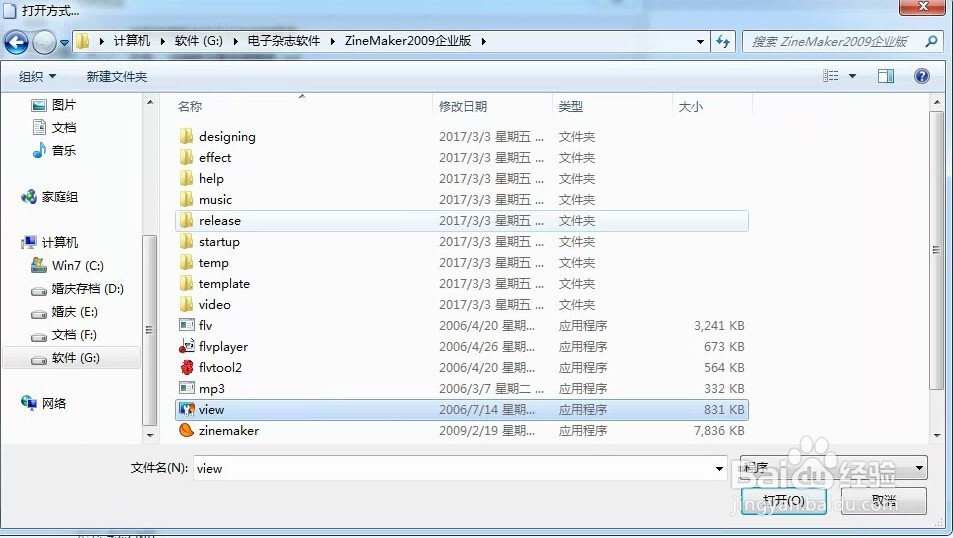Viewport: 953px width, 538px height.
Task: Expand the view options dropdown arrow
Action: tap(852, 76)
